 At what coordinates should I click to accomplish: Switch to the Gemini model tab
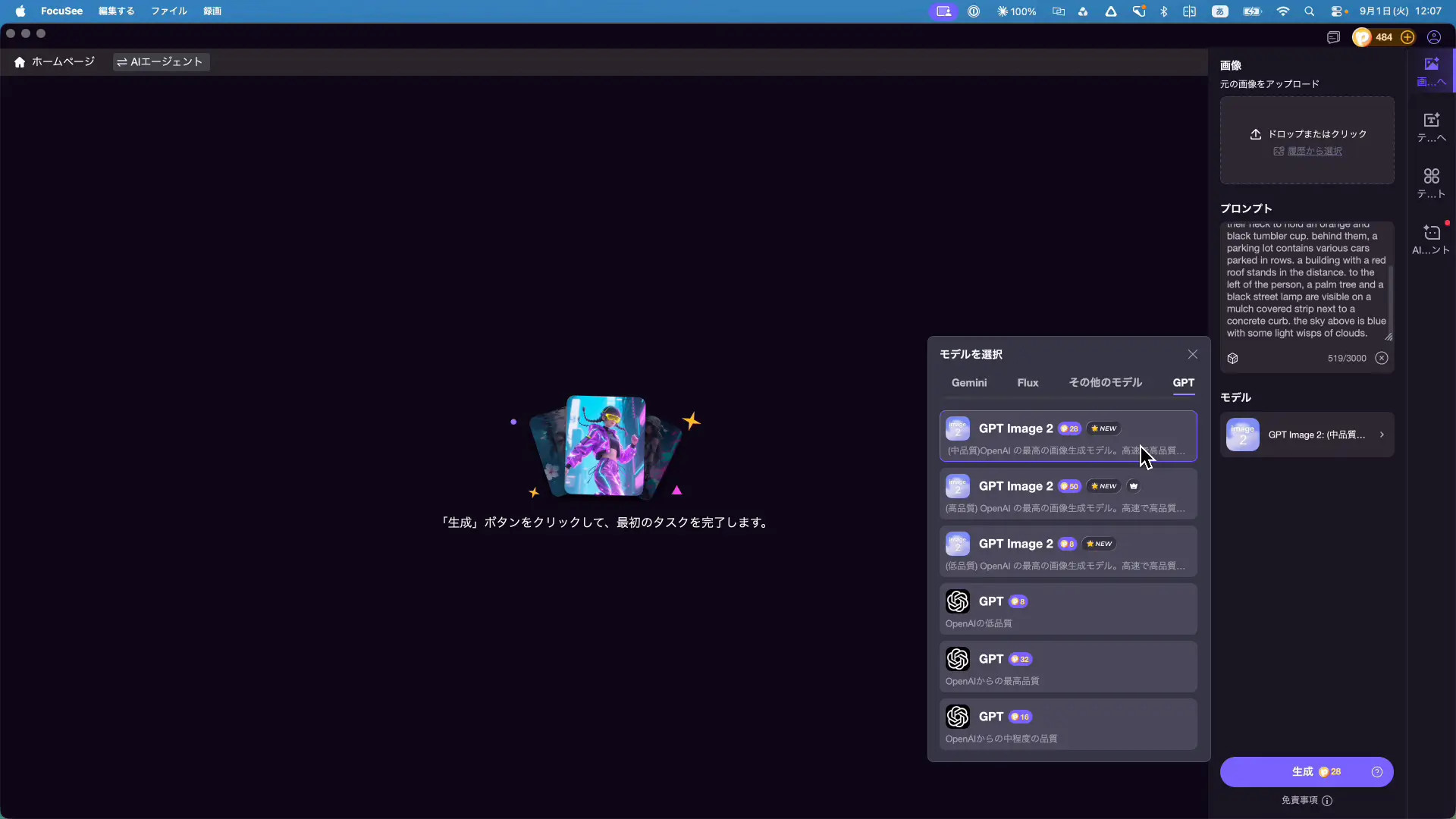click(969, 383)
